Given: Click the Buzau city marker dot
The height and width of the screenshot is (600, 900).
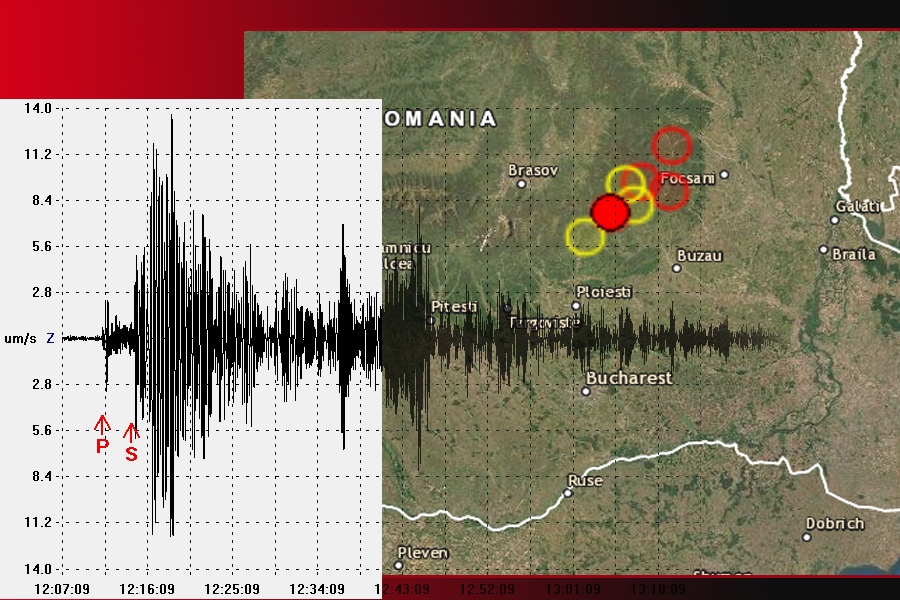Looking at the screenshot, I should tap(677, 268).
